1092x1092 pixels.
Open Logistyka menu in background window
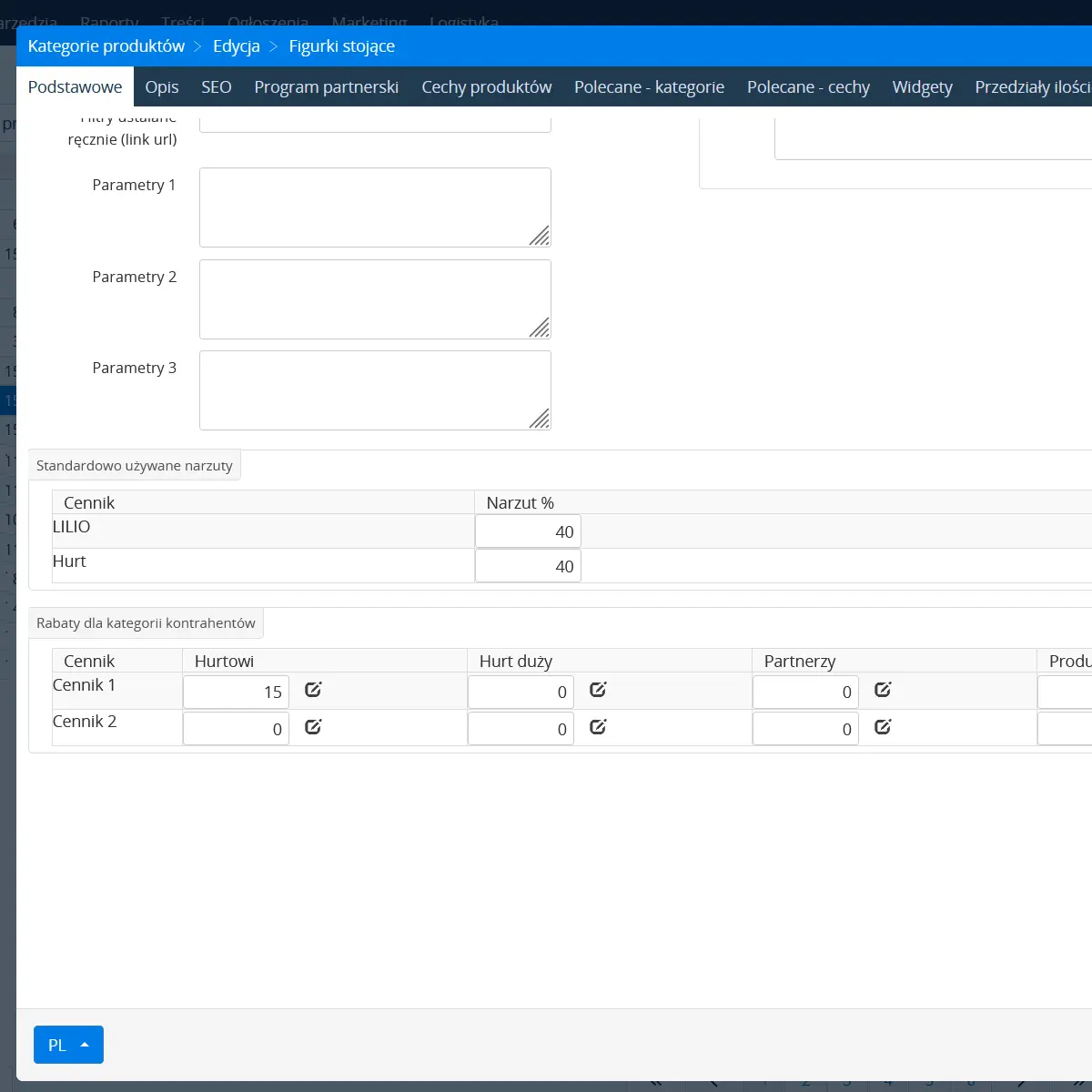coord(464,21)
